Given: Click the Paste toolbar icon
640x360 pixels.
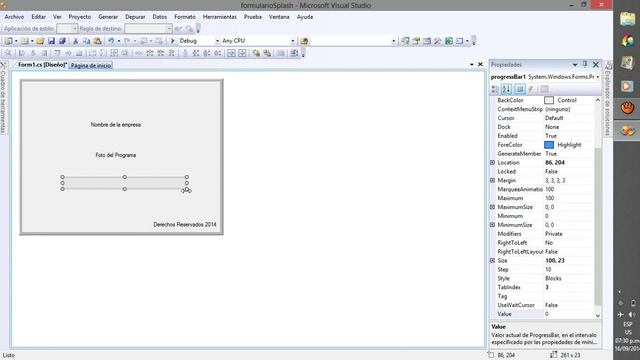Looking at the screenshot, I should click(x=98, y=41).
